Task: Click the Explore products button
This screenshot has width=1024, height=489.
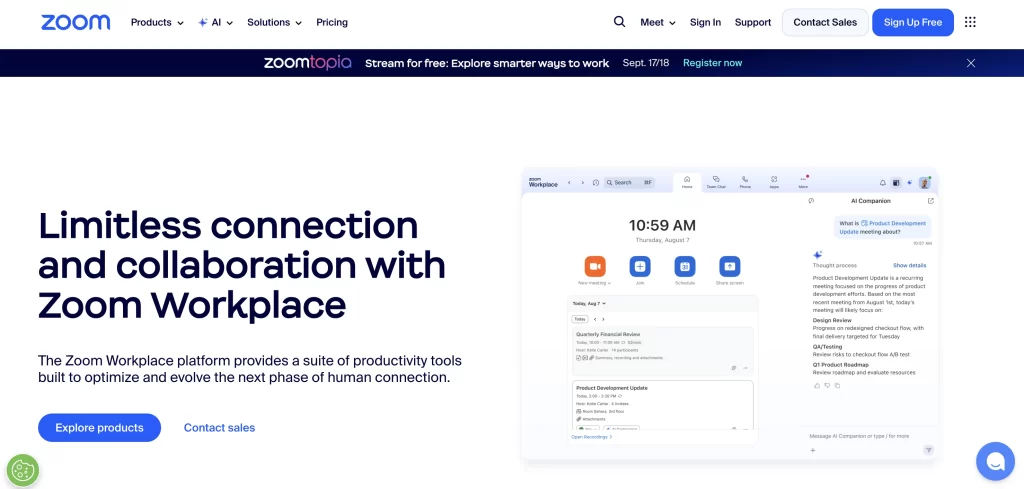Action: tap(99, 428)
